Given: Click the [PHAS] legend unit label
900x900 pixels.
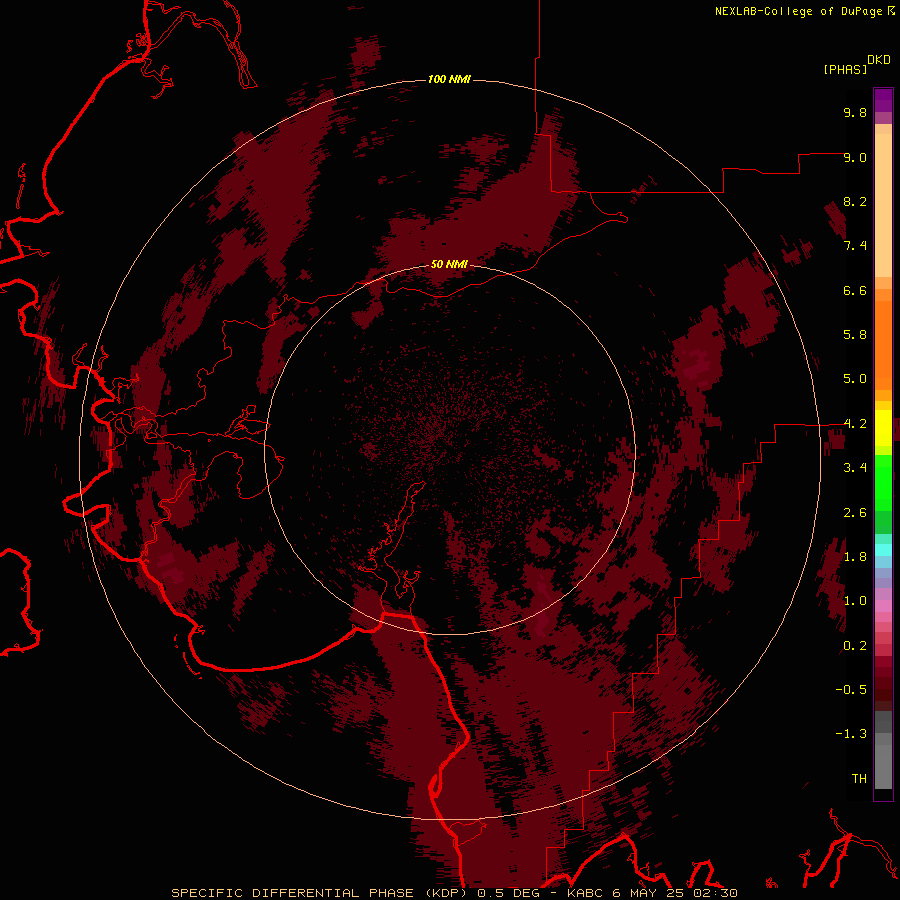Looking at the screenshot, I should click(x=845, y=69).
